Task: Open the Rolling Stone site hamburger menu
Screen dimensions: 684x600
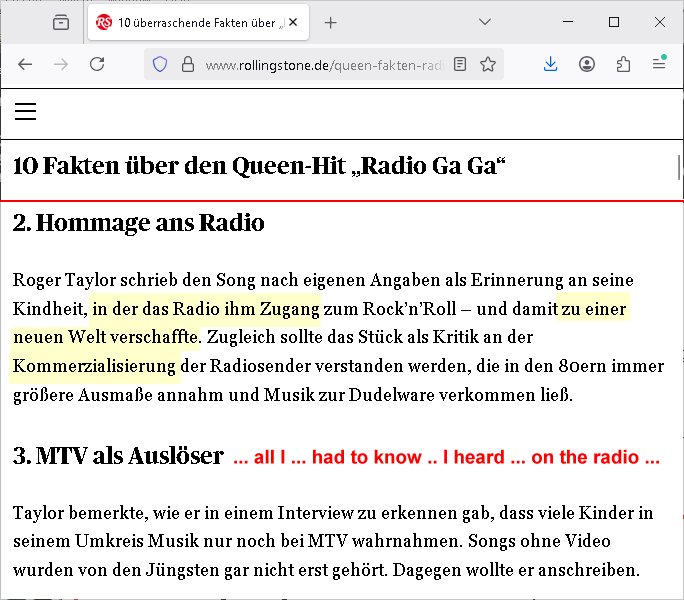Action: click(25, 111)
